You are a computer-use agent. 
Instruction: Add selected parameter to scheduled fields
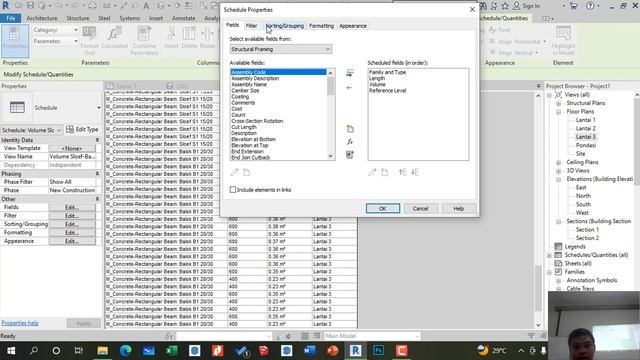click(349, 73)
